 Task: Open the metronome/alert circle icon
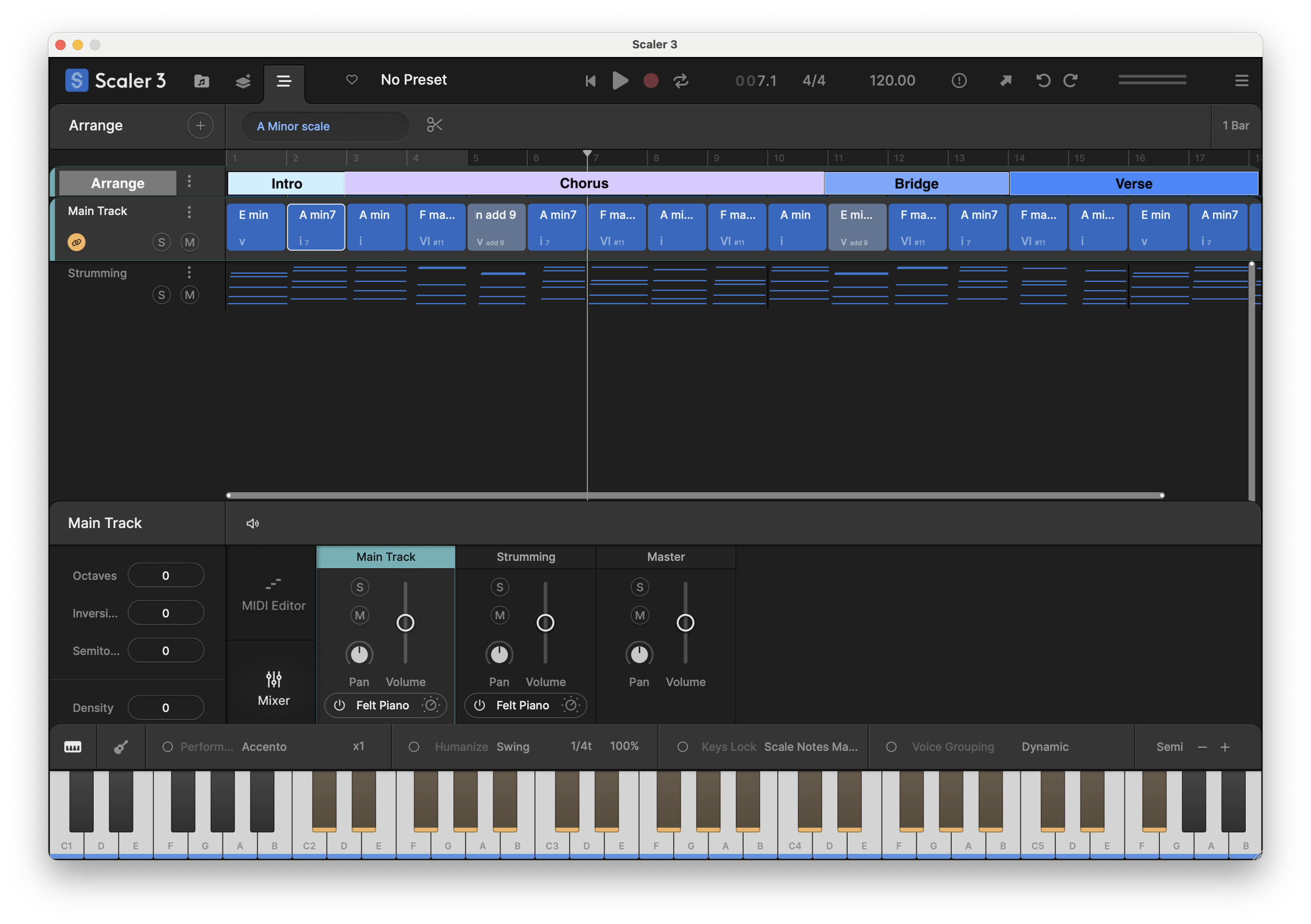[x=959, y=80]
